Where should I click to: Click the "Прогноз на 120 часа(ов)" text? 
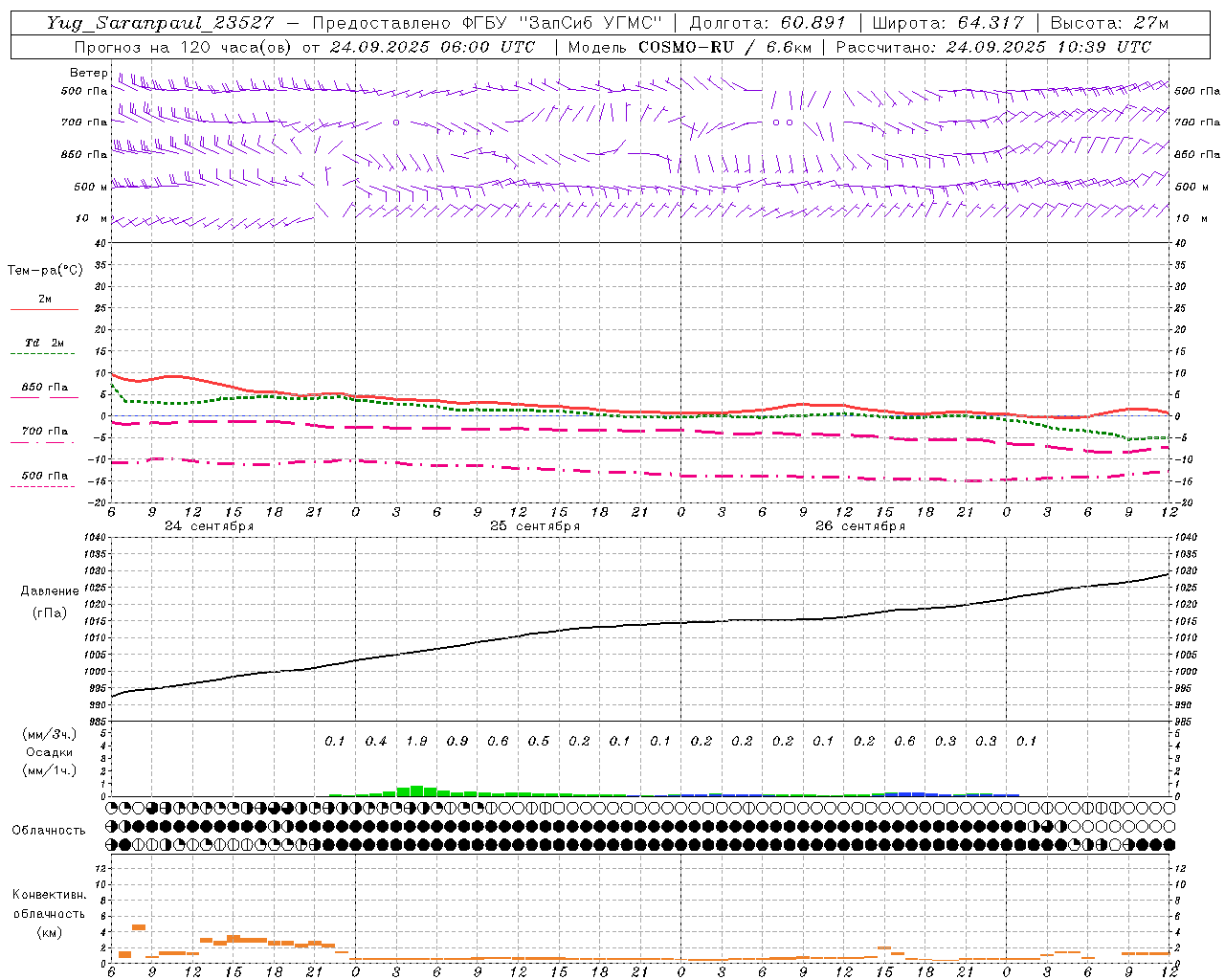[185, 47]
